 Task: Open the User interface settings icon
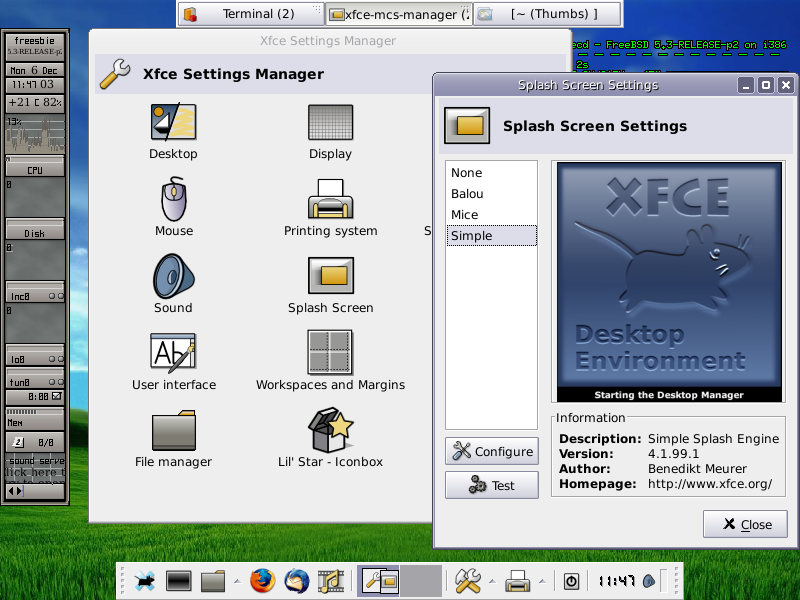point(173,353)
